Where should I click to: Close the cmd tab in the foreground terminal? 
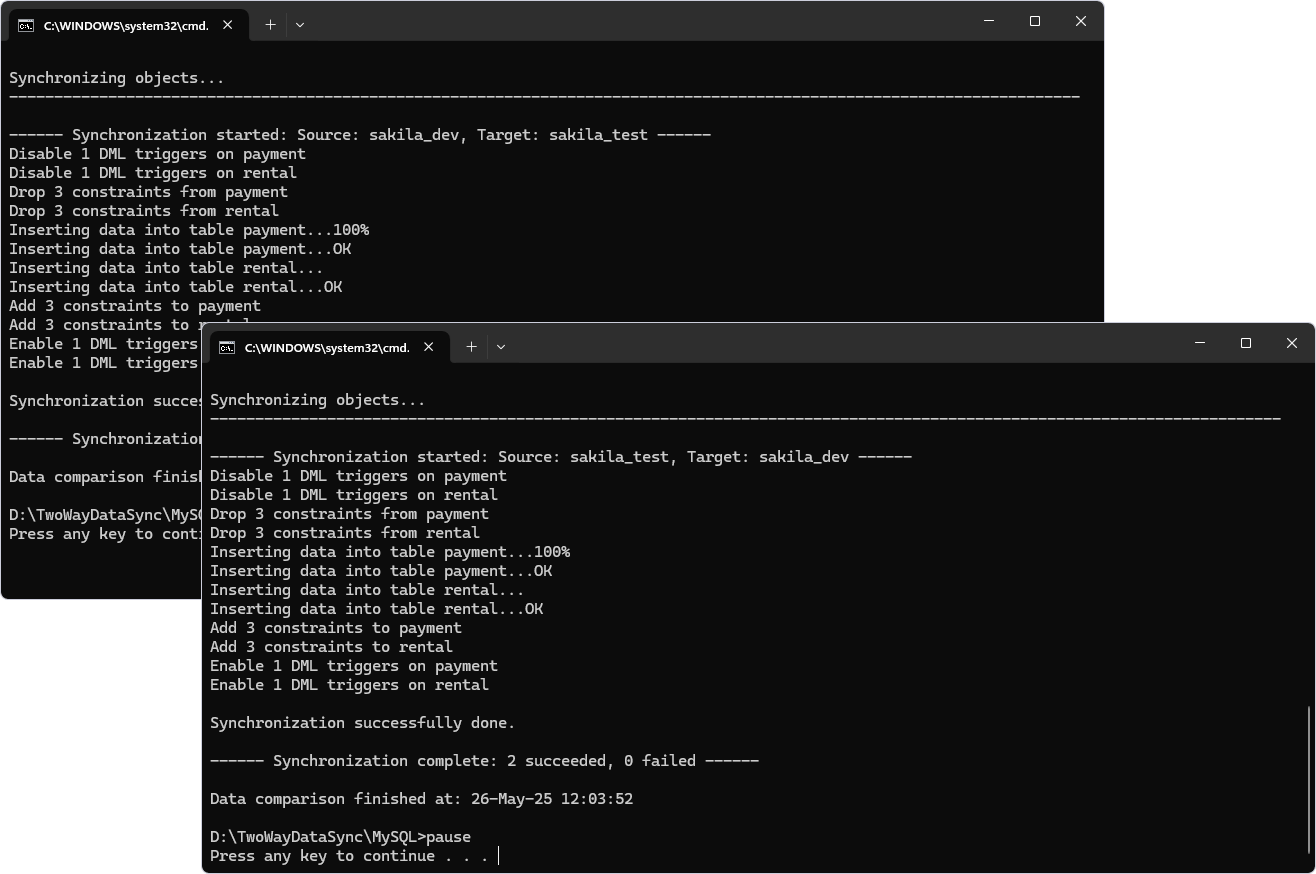point(429,347)
